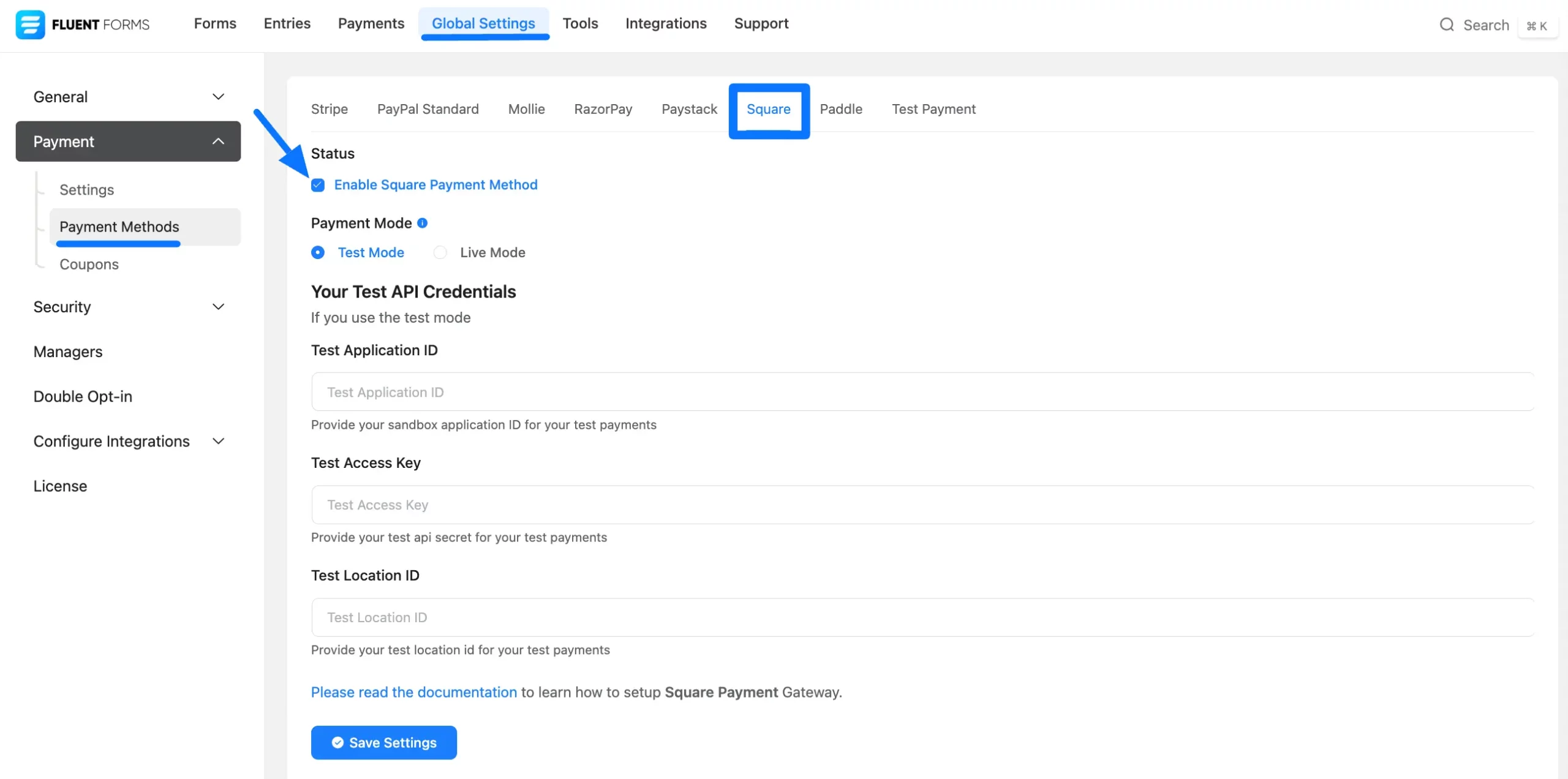Go to the Entries menu

pos(287,23)
